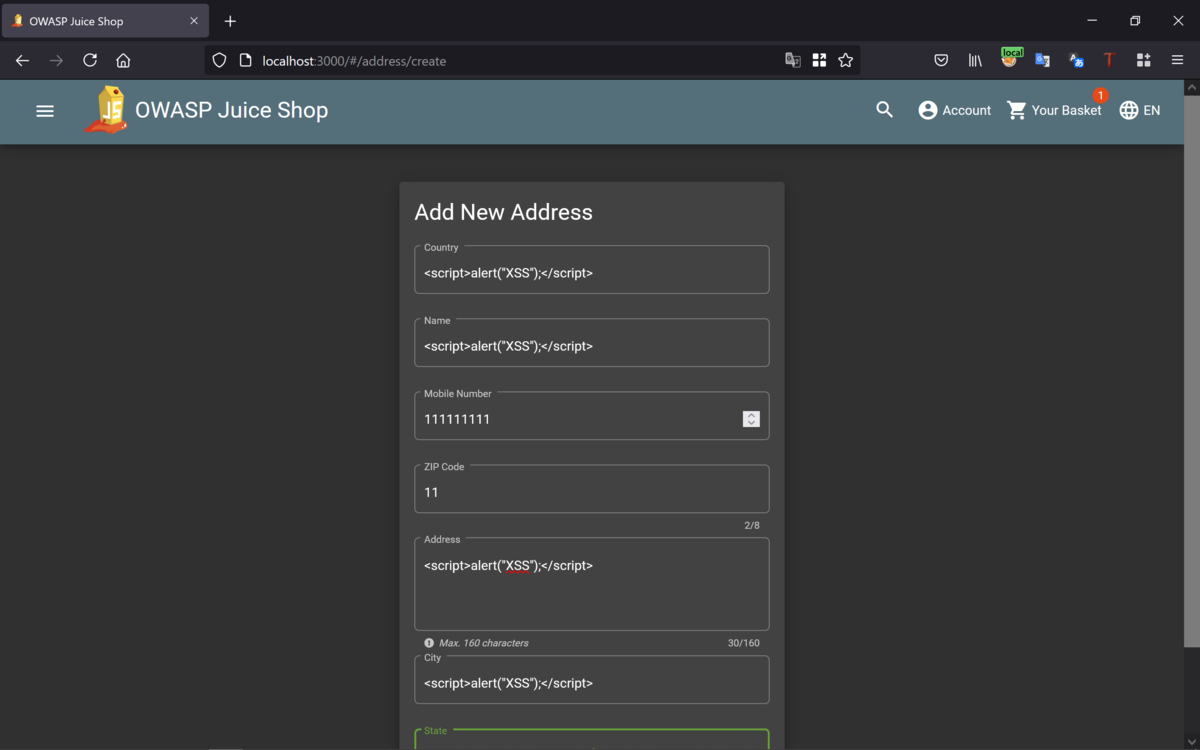Close the OWASP Juice Shop tab

point(194,21)
